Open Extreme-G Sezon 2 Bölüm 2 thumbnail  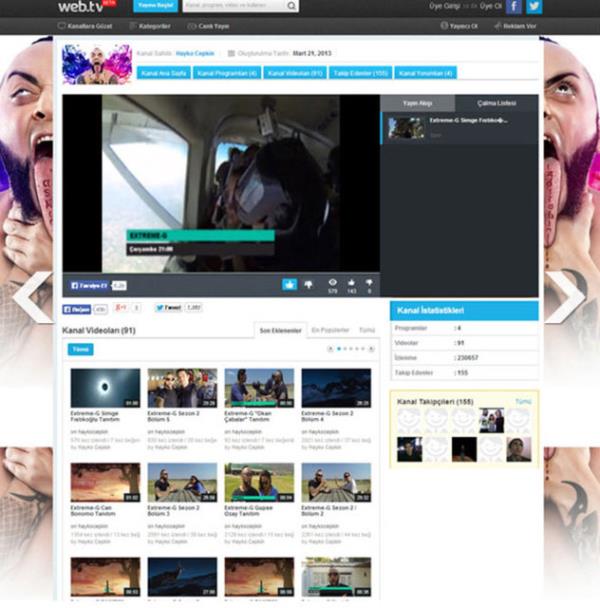click(x=336, y=482)
